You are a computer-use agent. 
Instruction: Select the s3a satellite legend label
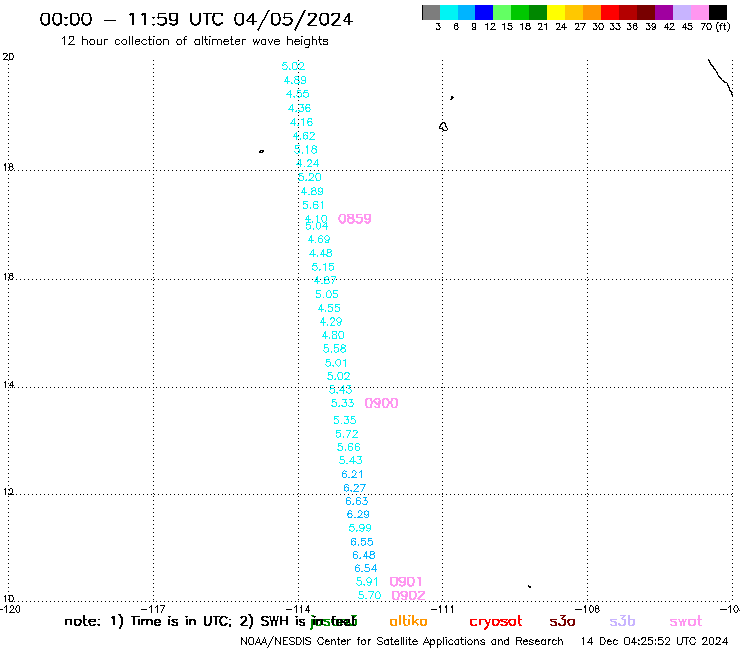click(562, 621)
